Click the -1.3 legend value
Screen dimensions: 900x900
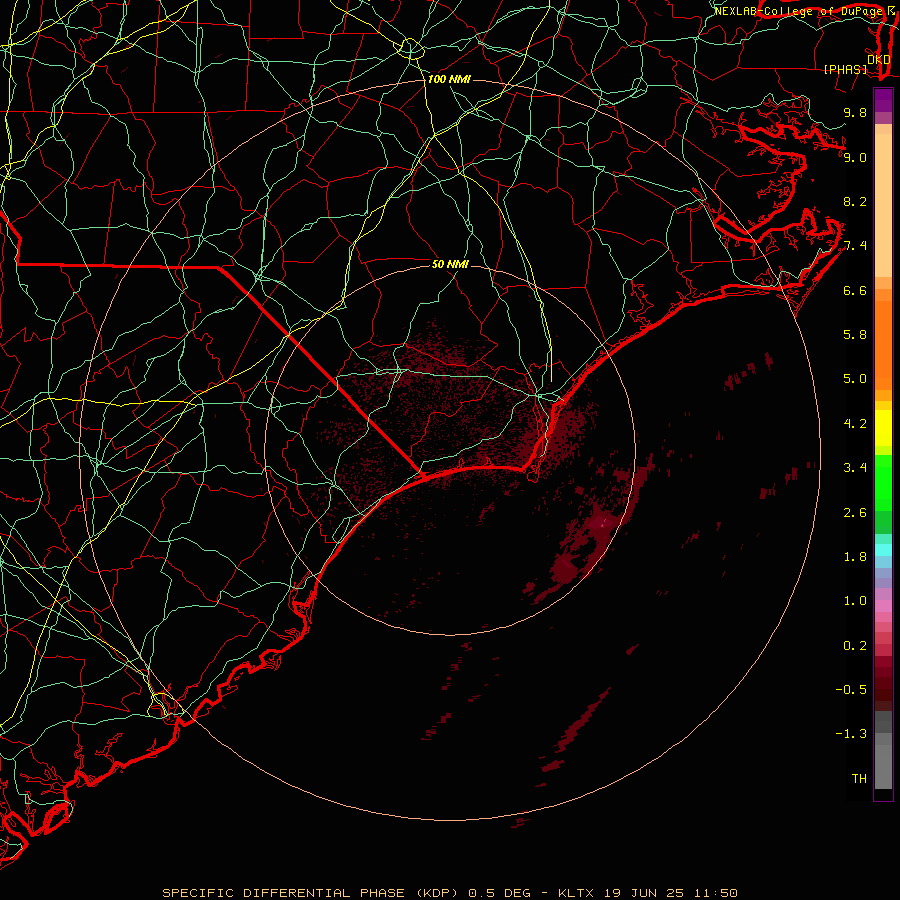(x=851, y=734)
